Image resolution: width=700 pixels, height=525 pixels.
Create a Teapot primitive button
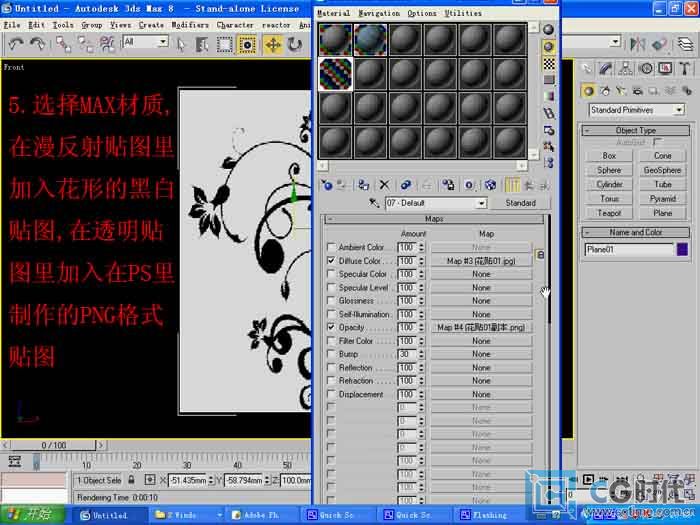pos(609,213)
